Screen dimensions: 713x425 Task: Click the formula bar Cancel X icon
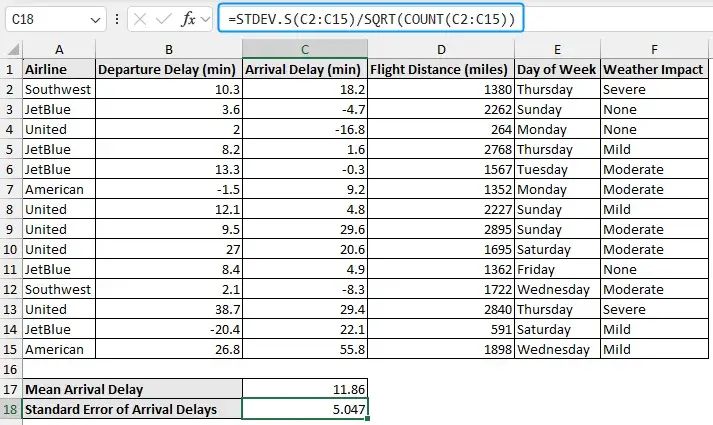(x=140, y=19)
